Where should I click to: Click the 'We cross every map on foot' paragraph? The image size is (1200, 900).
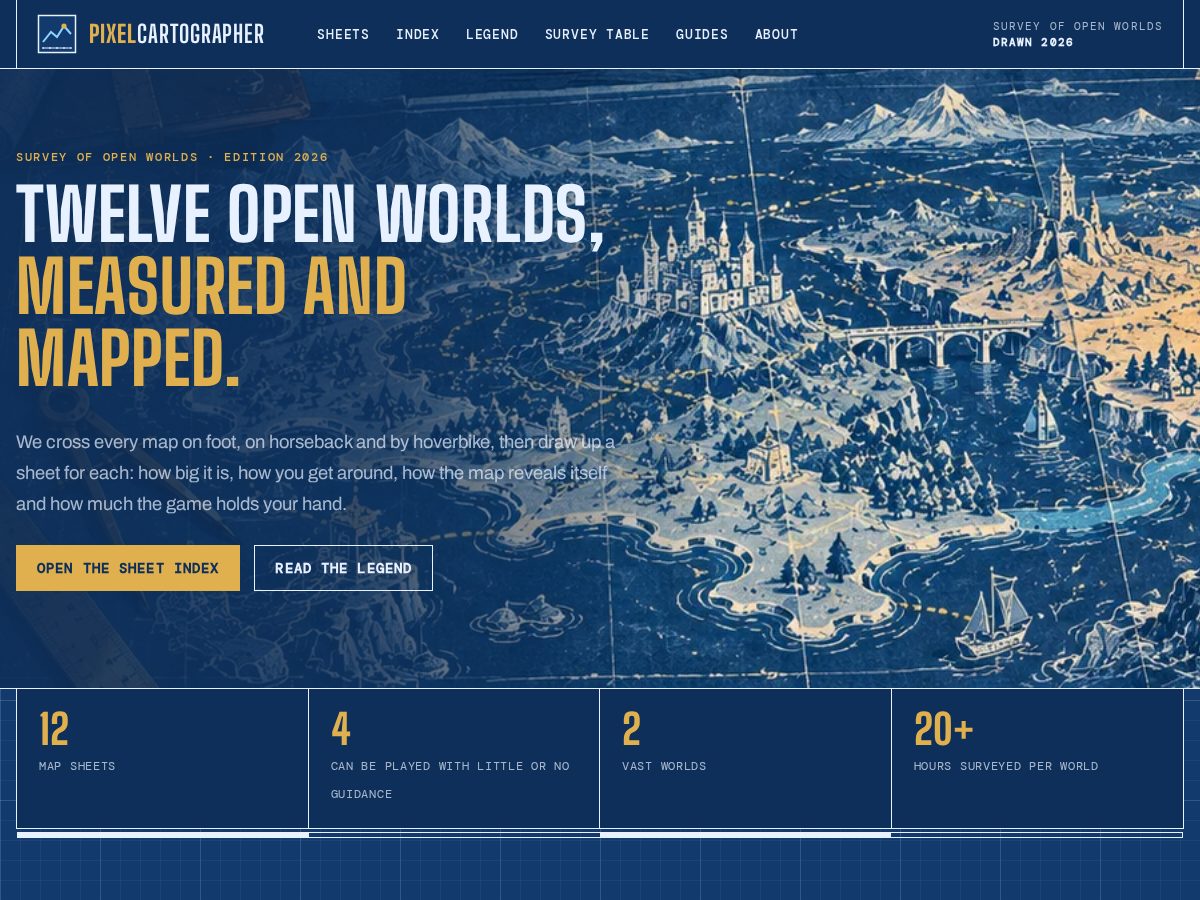coord(316,473)
